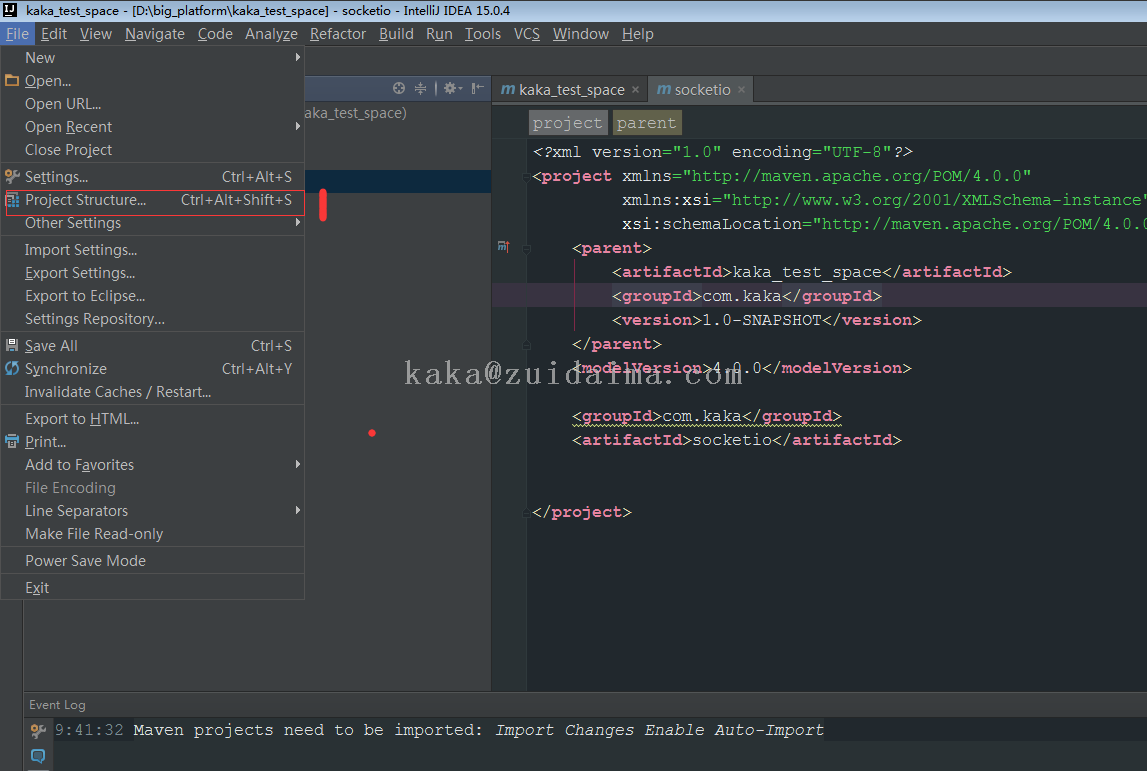This screenshot has height=771, width=1147.
Task: Open the Refactor menu
Action: 337,34
